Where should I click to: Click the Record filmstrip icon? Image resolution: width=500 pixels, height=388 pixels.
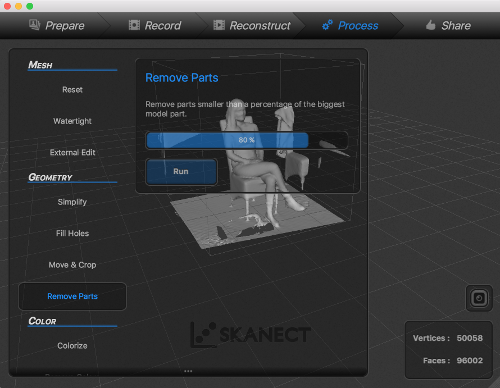point(134,25)
